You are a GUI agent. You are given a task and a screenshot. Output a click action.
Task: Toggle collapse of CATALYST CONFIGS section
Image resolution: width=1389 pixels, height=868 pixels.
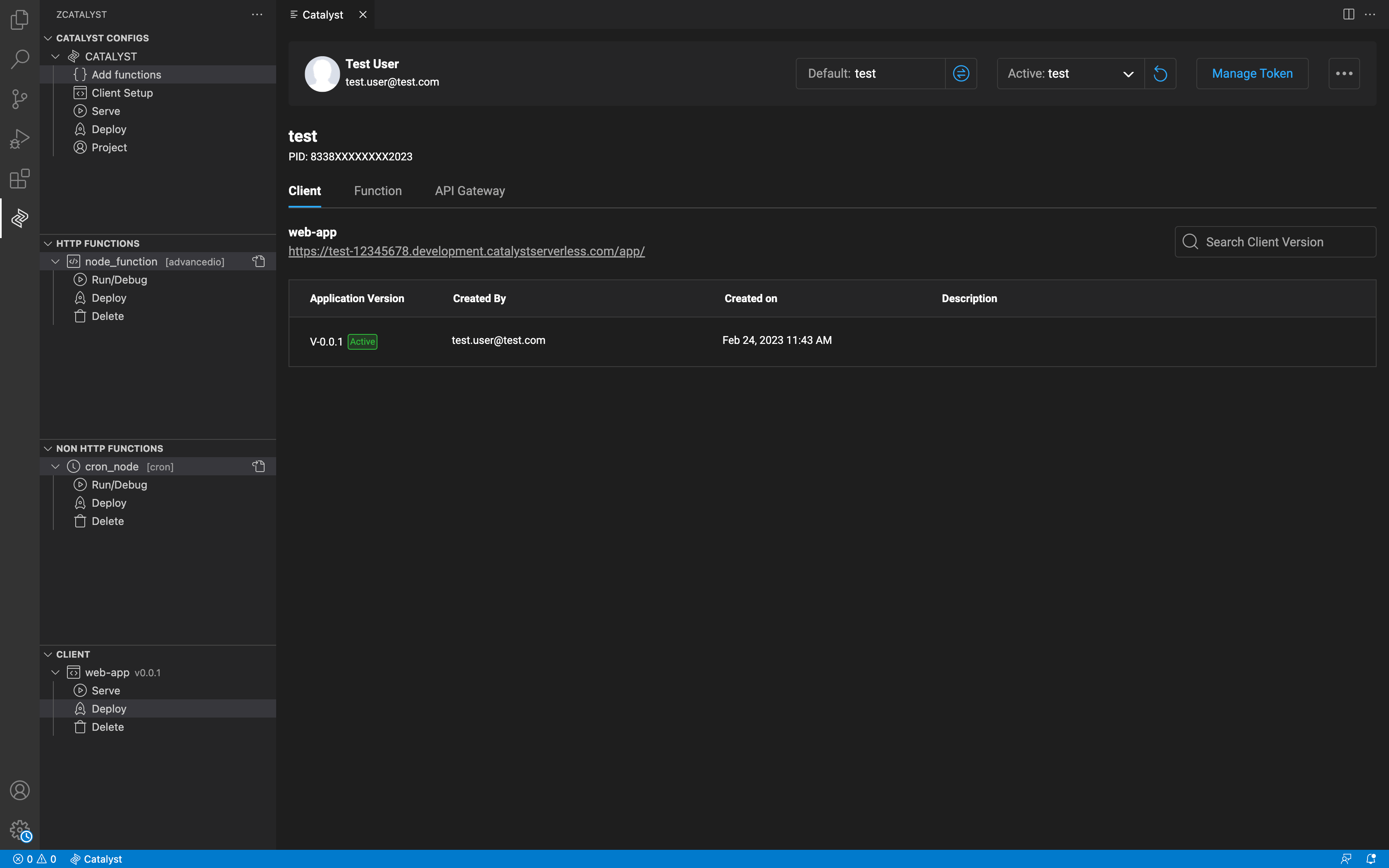click(48, 37)
